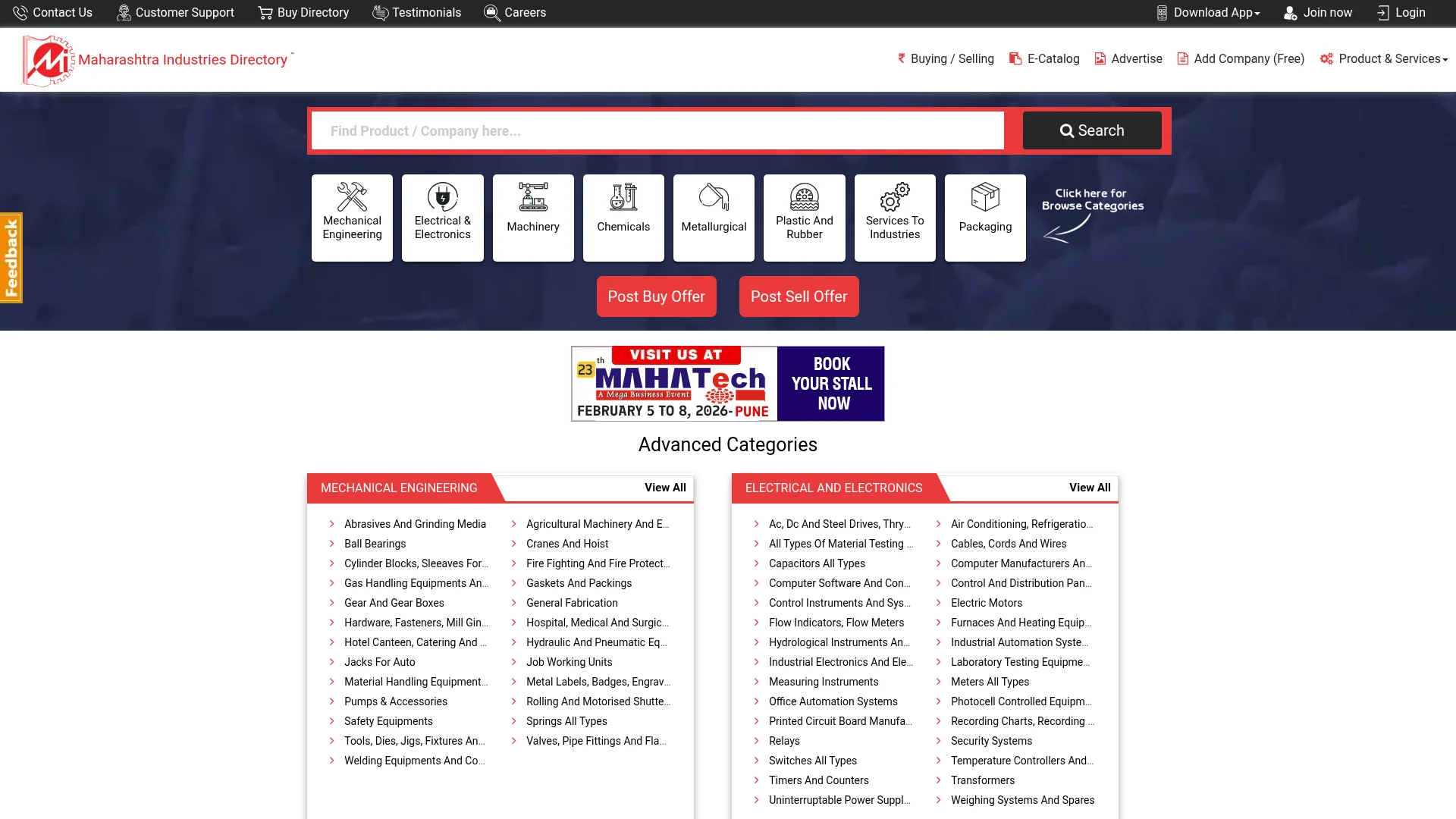Open the Safety Equipments category link
The image size is (1456, 819).
click(x=388, y=721)
